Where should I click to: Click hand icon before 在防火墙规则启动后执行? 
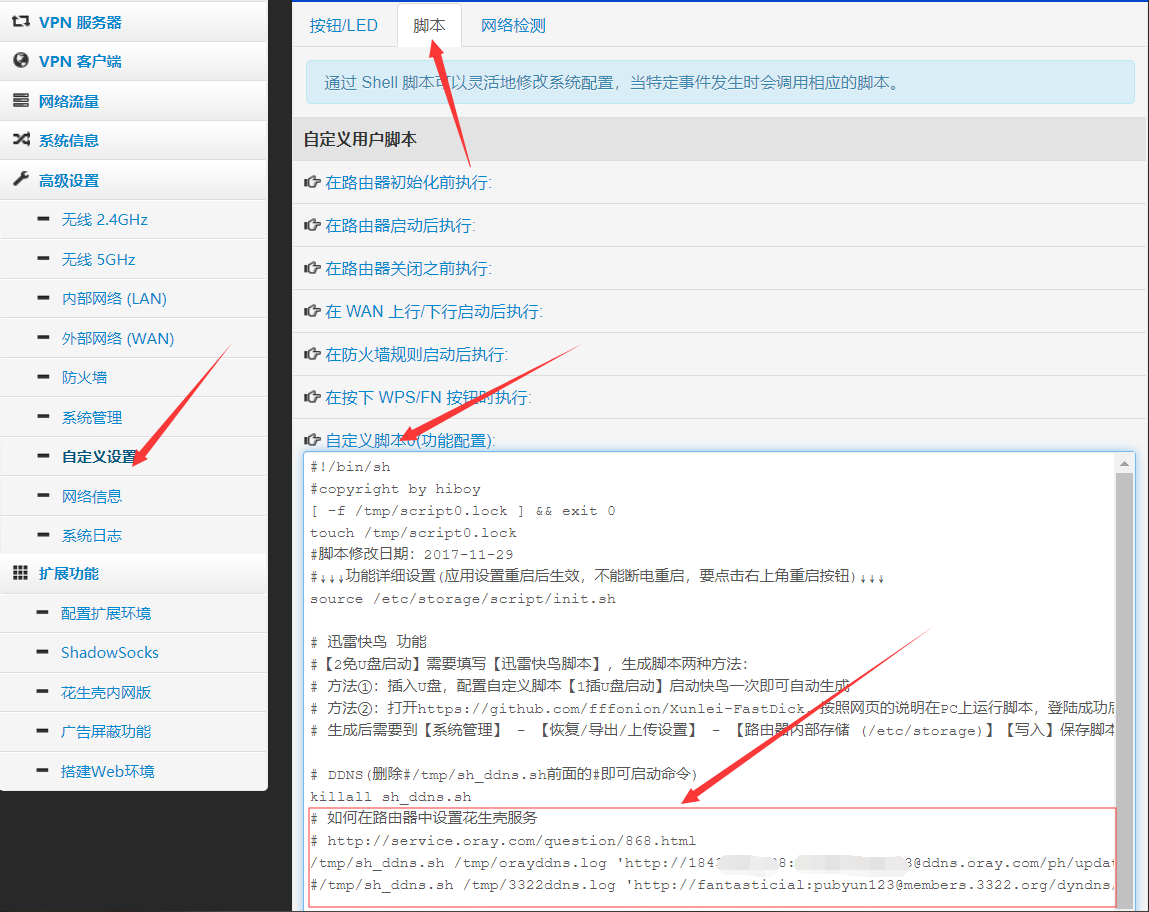tap(312, 355)
